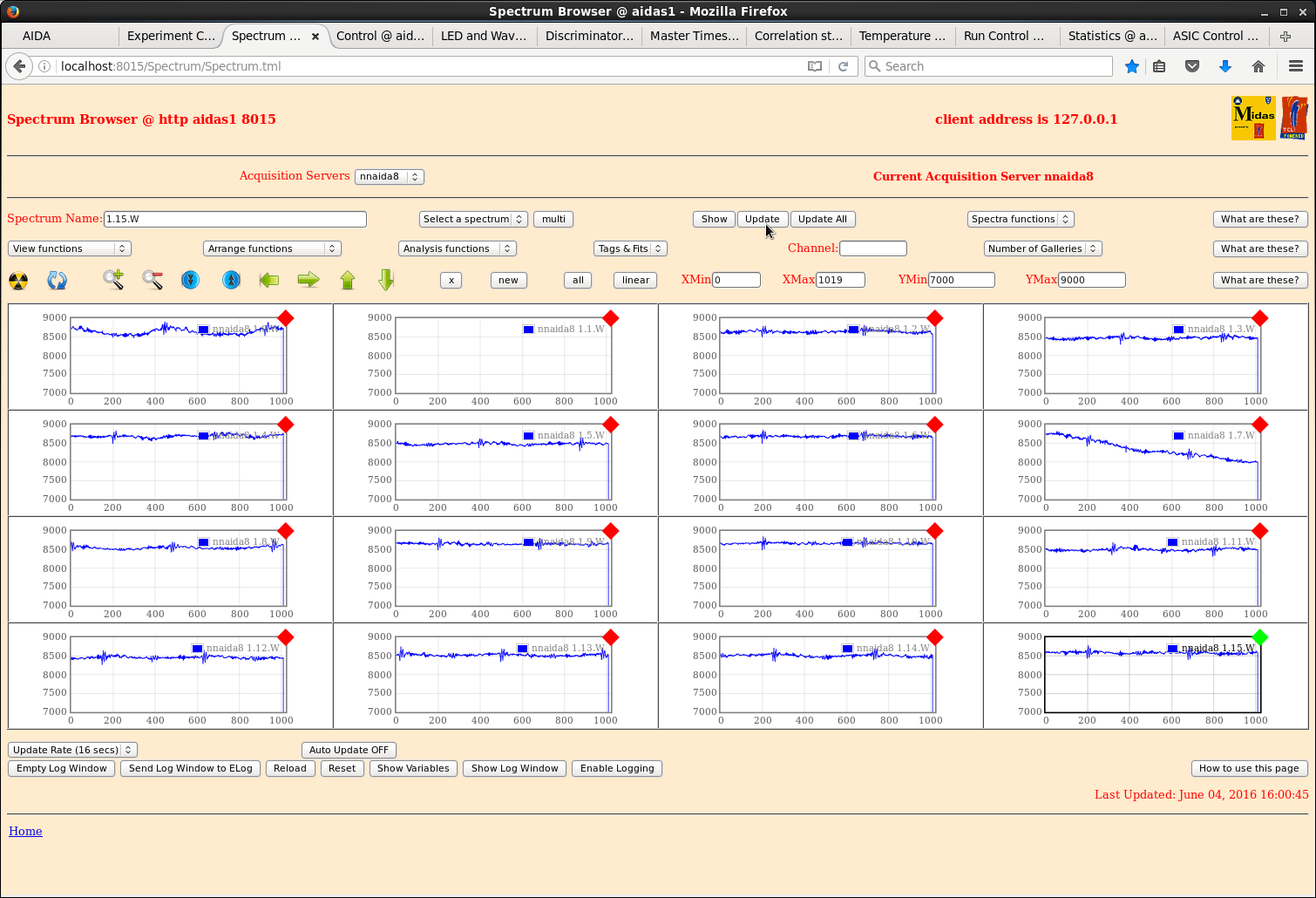Click the reload icon in address bar

[x=843, y=66]
